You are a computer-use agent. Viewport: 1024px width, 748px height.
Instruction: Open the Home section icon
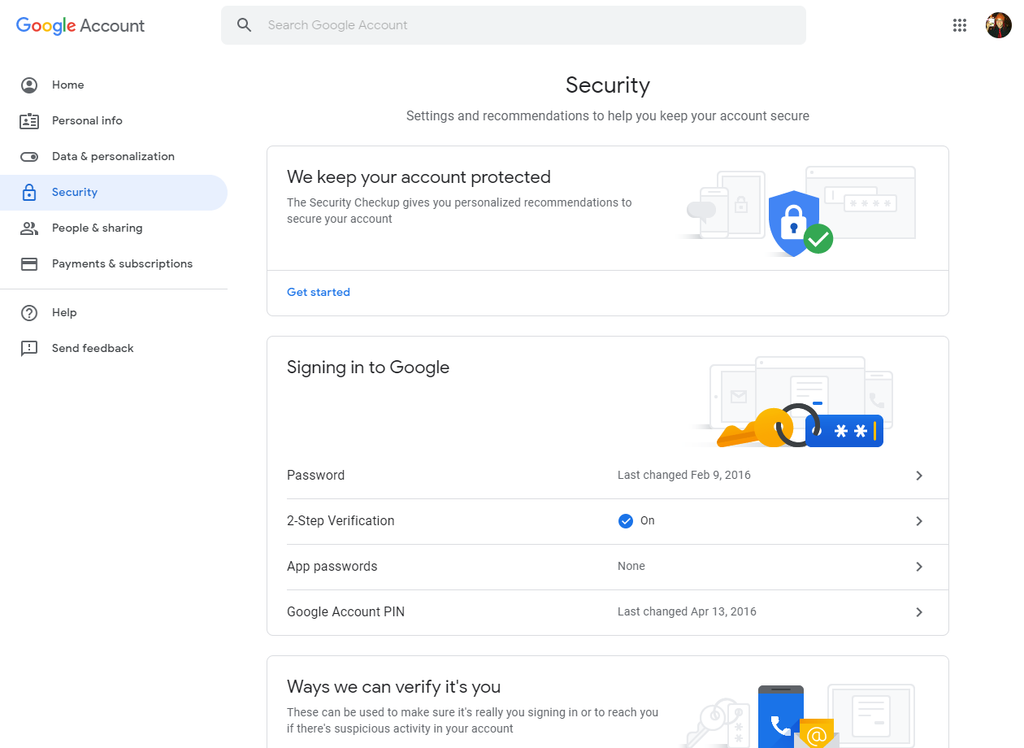coord(30,85)
